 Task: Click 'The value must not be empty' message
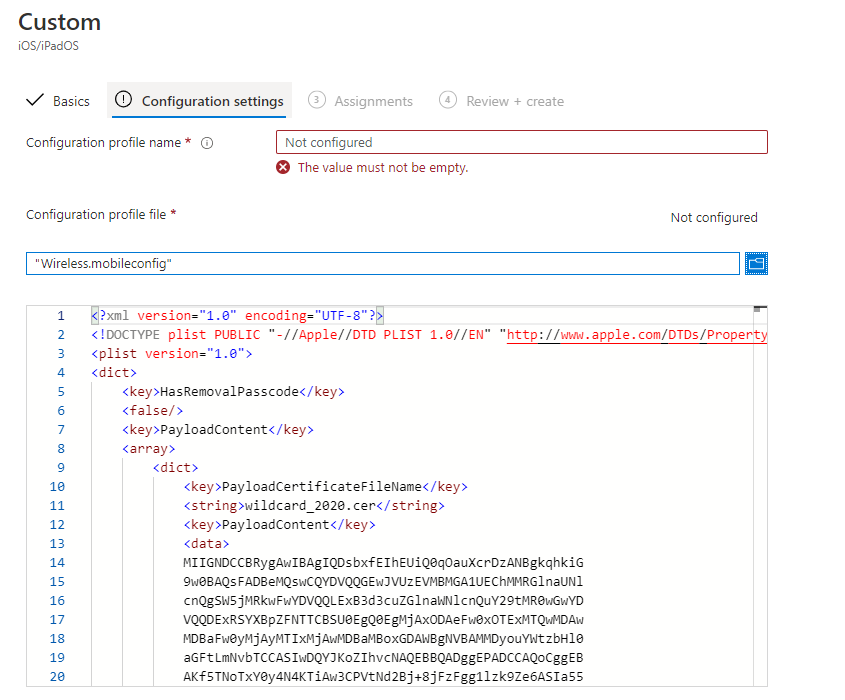pos(383,168)
